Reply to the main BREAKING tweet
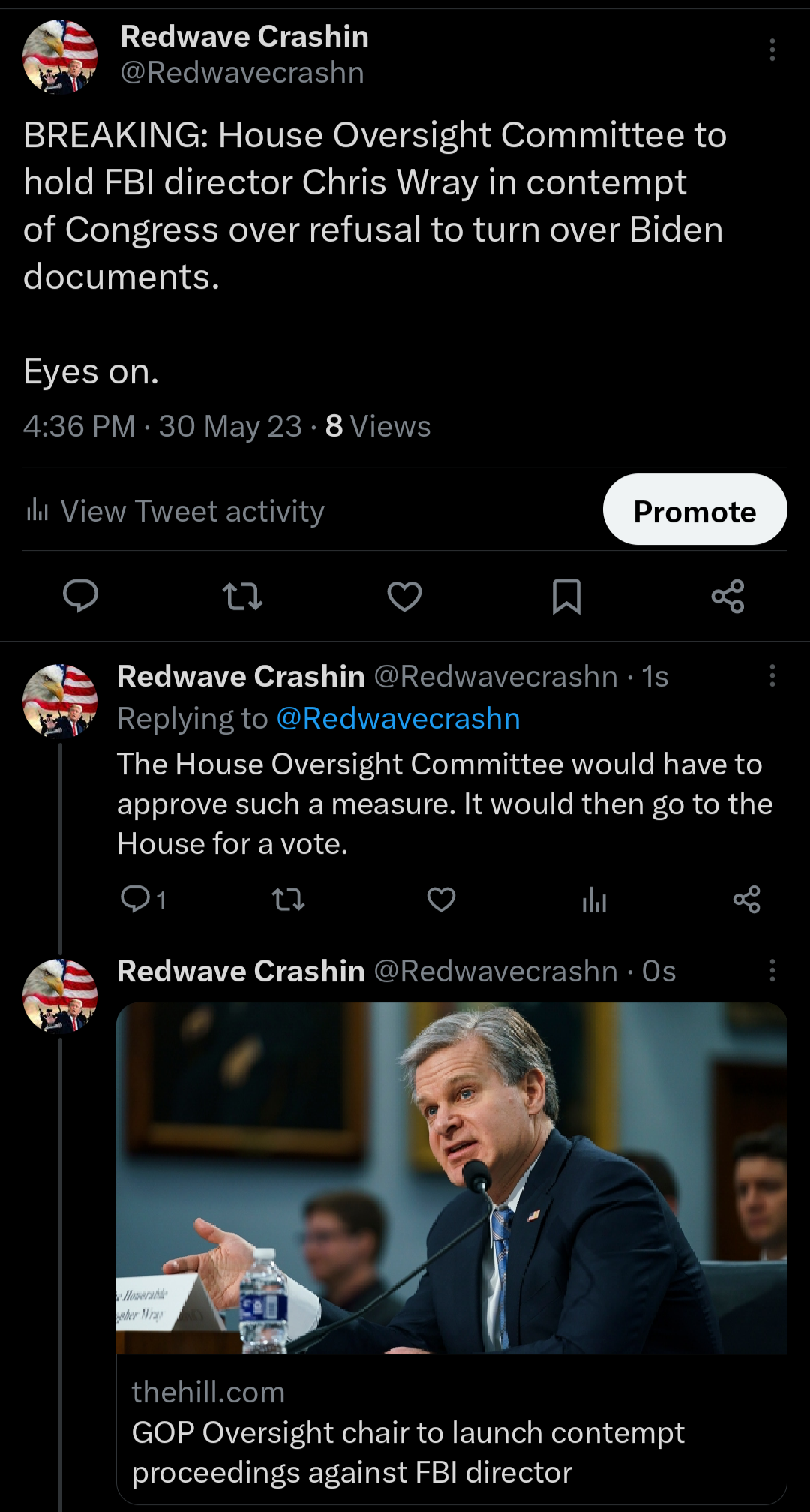 point(80,597)
